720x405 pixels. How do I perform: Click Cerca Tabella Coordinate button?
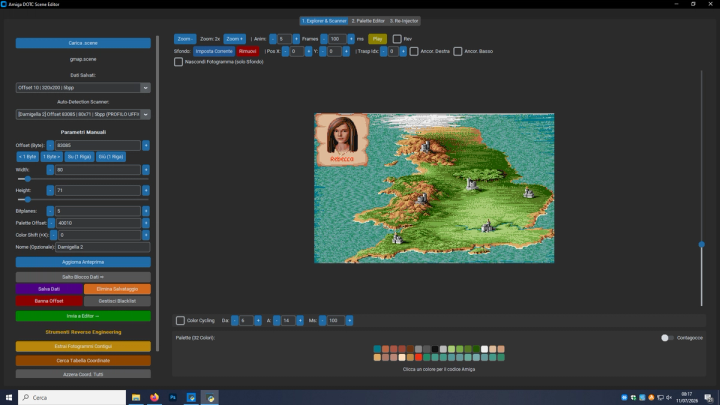pos(83,360)
